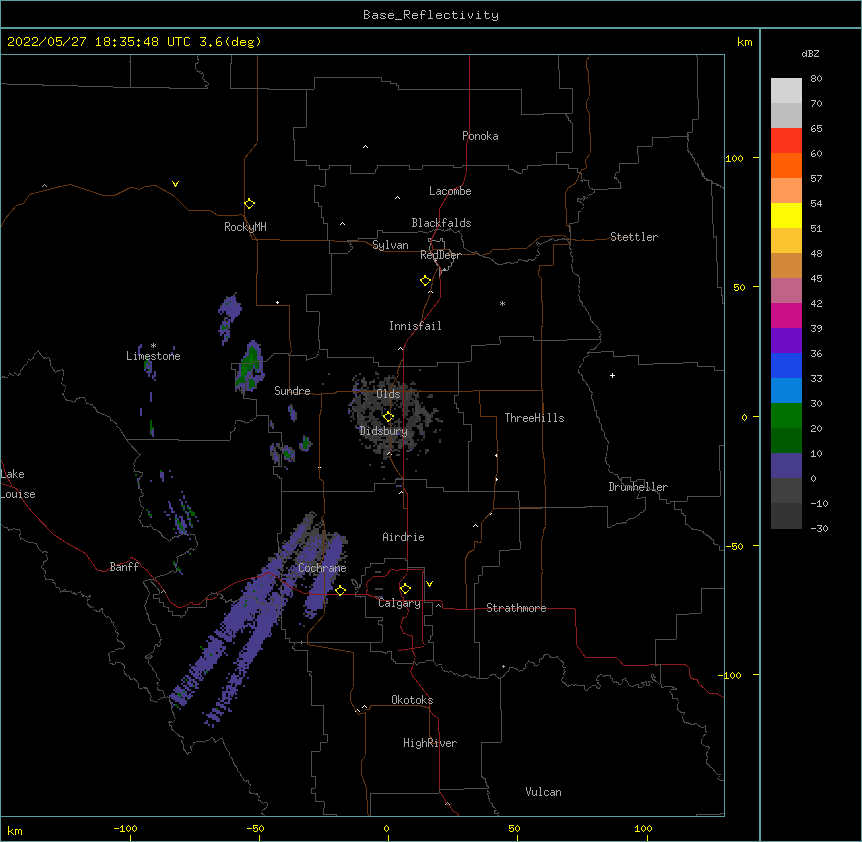Select the yellow diamond marker above Calgary label

coord(405,589)
